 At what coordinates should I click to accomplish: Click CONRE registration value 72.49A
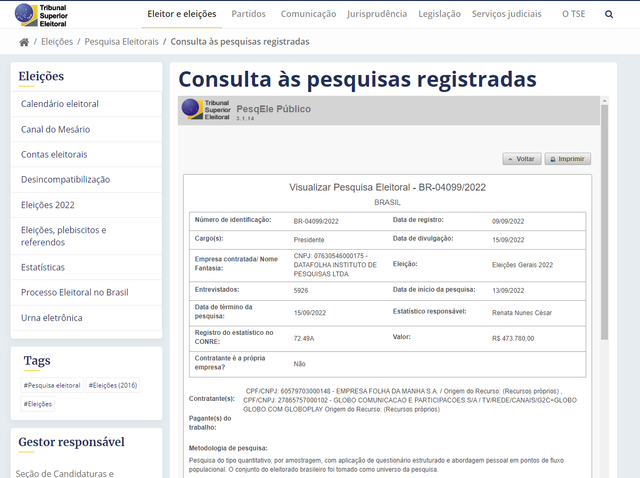pyautogui.click(x=304, y=338)
